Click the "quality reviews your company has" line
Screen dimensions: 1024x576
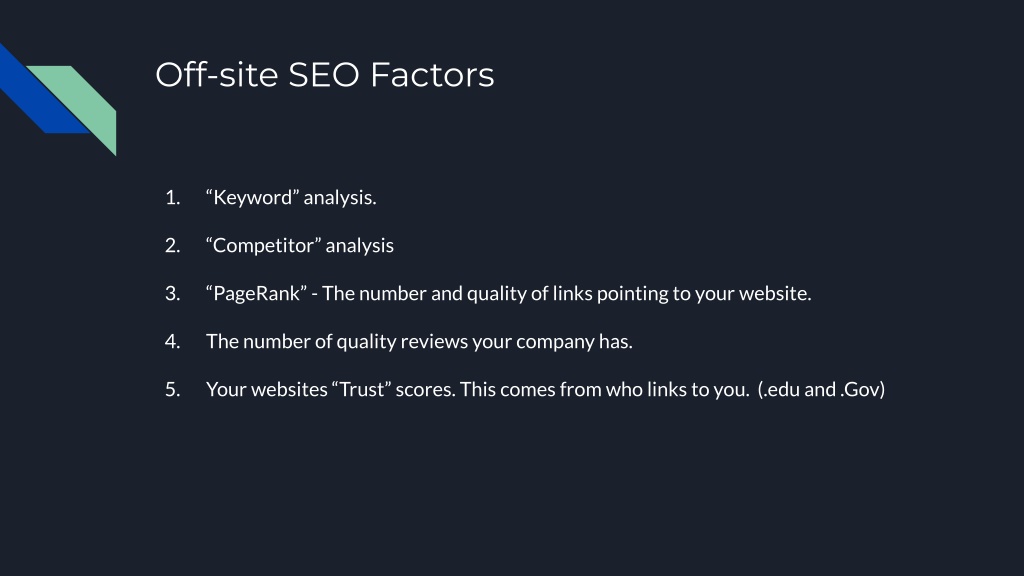pyautogui.click(x=483, y=342)
